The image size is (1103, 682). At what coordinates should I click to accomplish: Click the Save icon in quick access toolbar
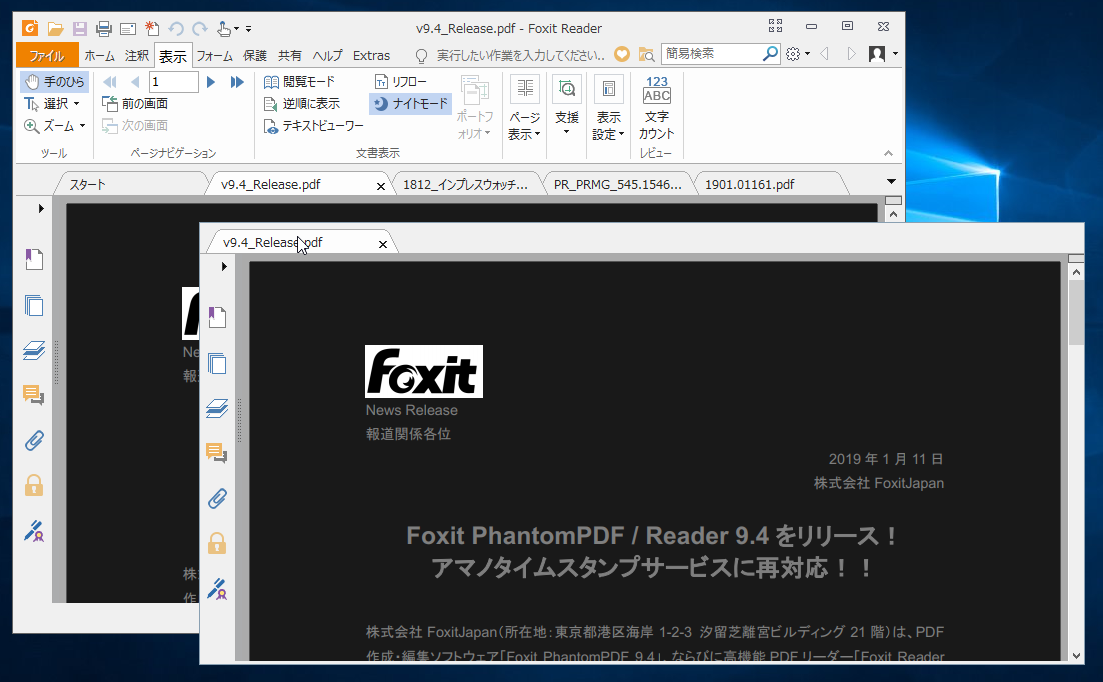(x=79, y=29)
